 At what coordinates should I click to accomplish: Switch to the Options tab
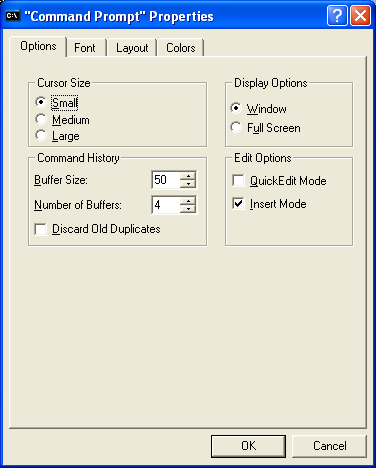tap(38, 46)
